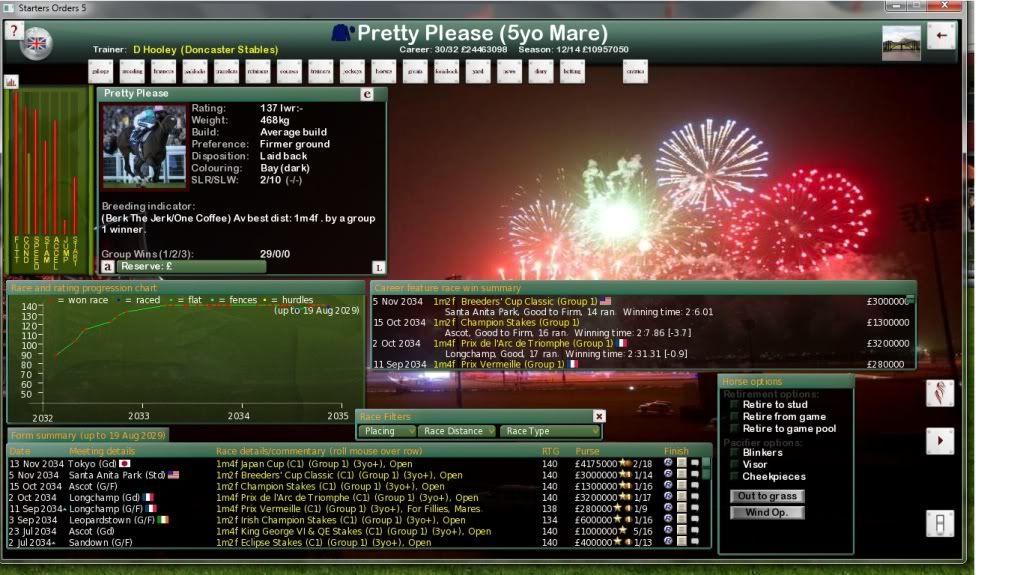The width and height of the screenshot is (1023, 575).
Task: Open the help question mark icon
Action: (14, 30)
